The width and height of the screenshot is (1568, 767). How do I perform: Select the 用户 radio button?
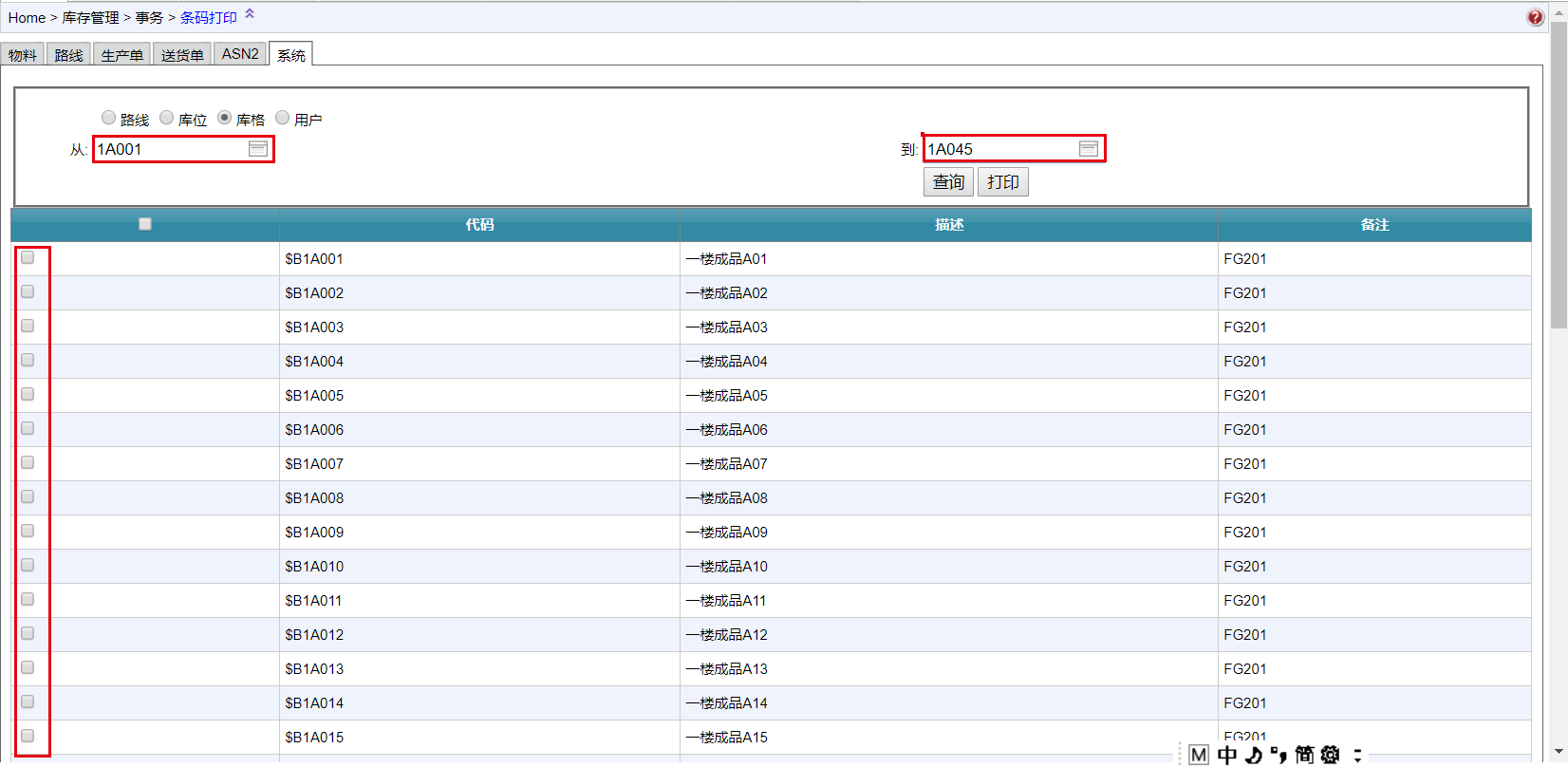(282, 118)
